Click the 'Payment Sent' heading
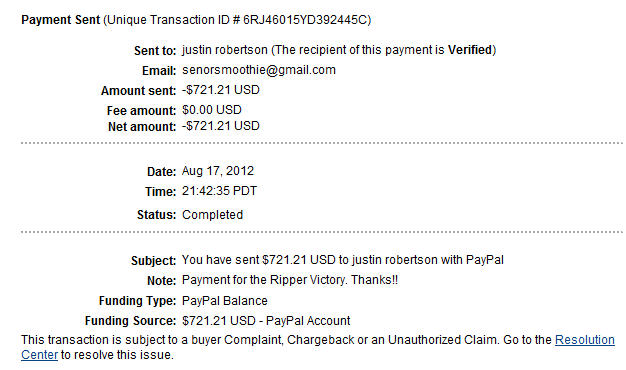The image size is (626, 370). pyautogui.click(x=60, y=20)
